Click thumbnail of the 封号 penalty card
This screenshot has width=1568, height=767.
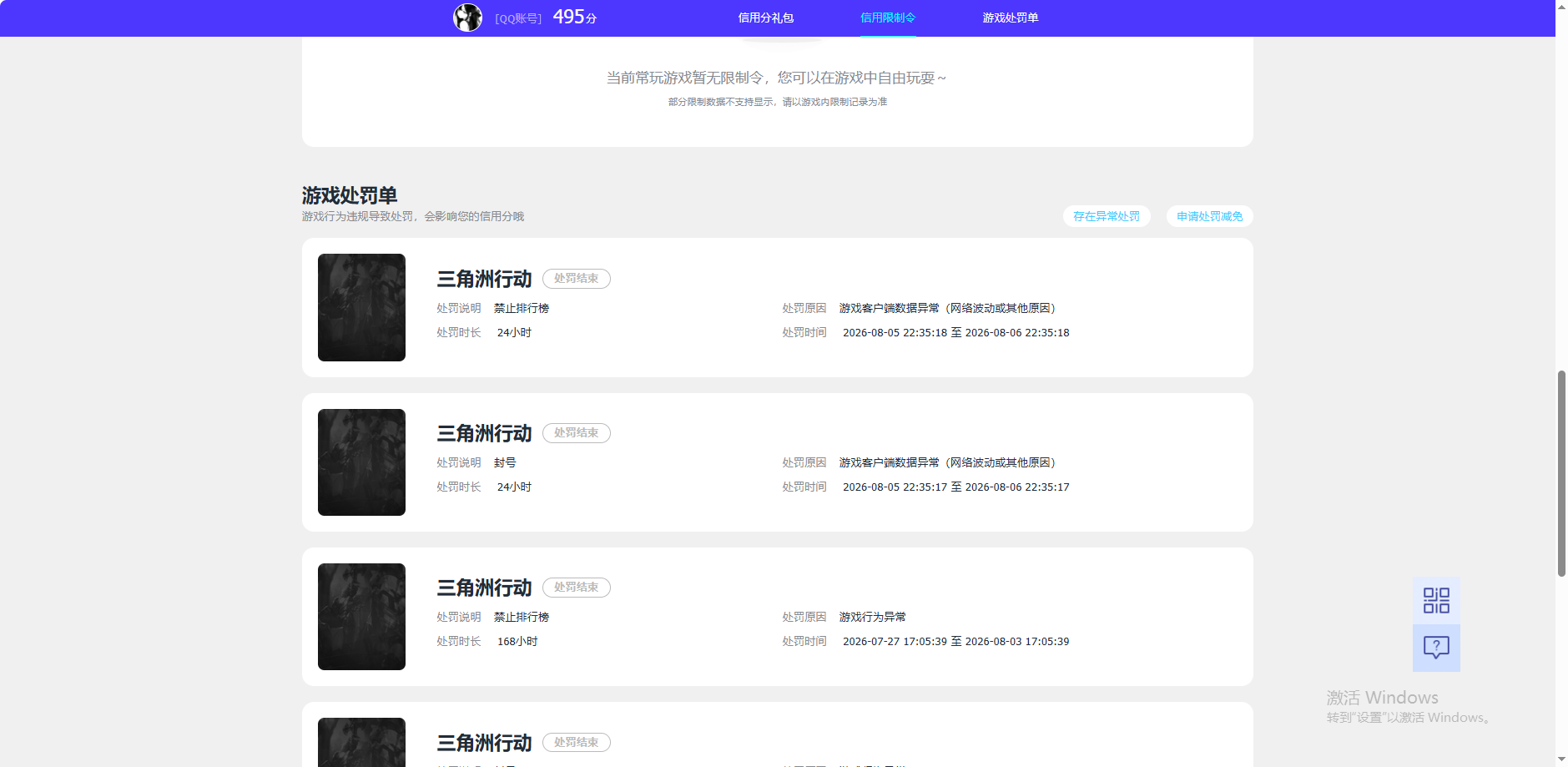pyautogui.click(x=361, y=462)
